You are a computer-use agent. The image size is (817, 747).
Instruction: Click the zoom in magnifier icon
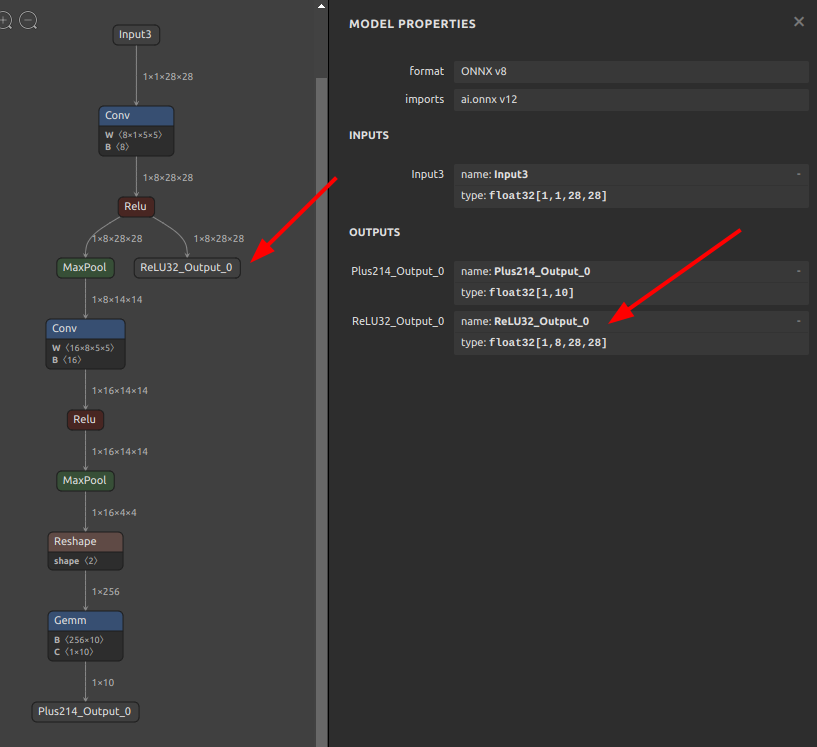click(5, 20)
